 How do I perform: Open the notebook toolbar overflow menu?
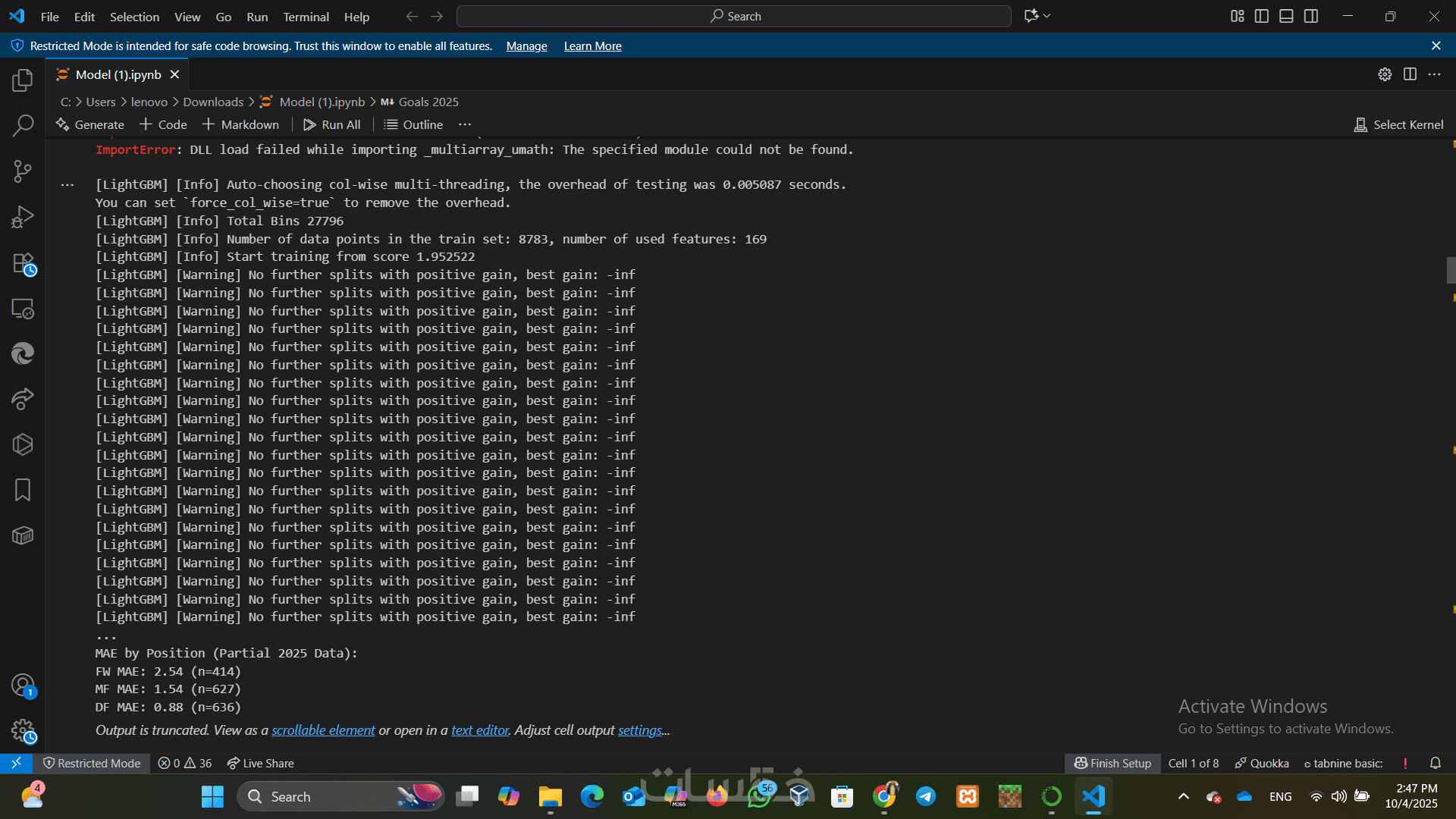point(465,124)
